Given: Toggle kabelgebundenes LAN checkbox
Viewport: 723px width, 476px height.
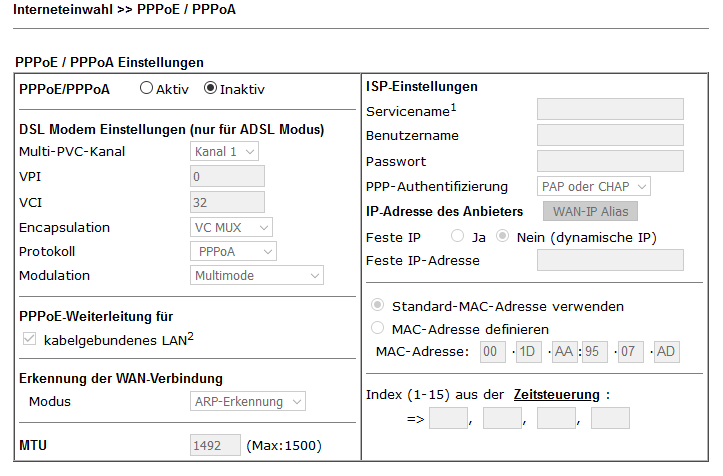Looking at the screenshot, I should [x=28, y=340].
